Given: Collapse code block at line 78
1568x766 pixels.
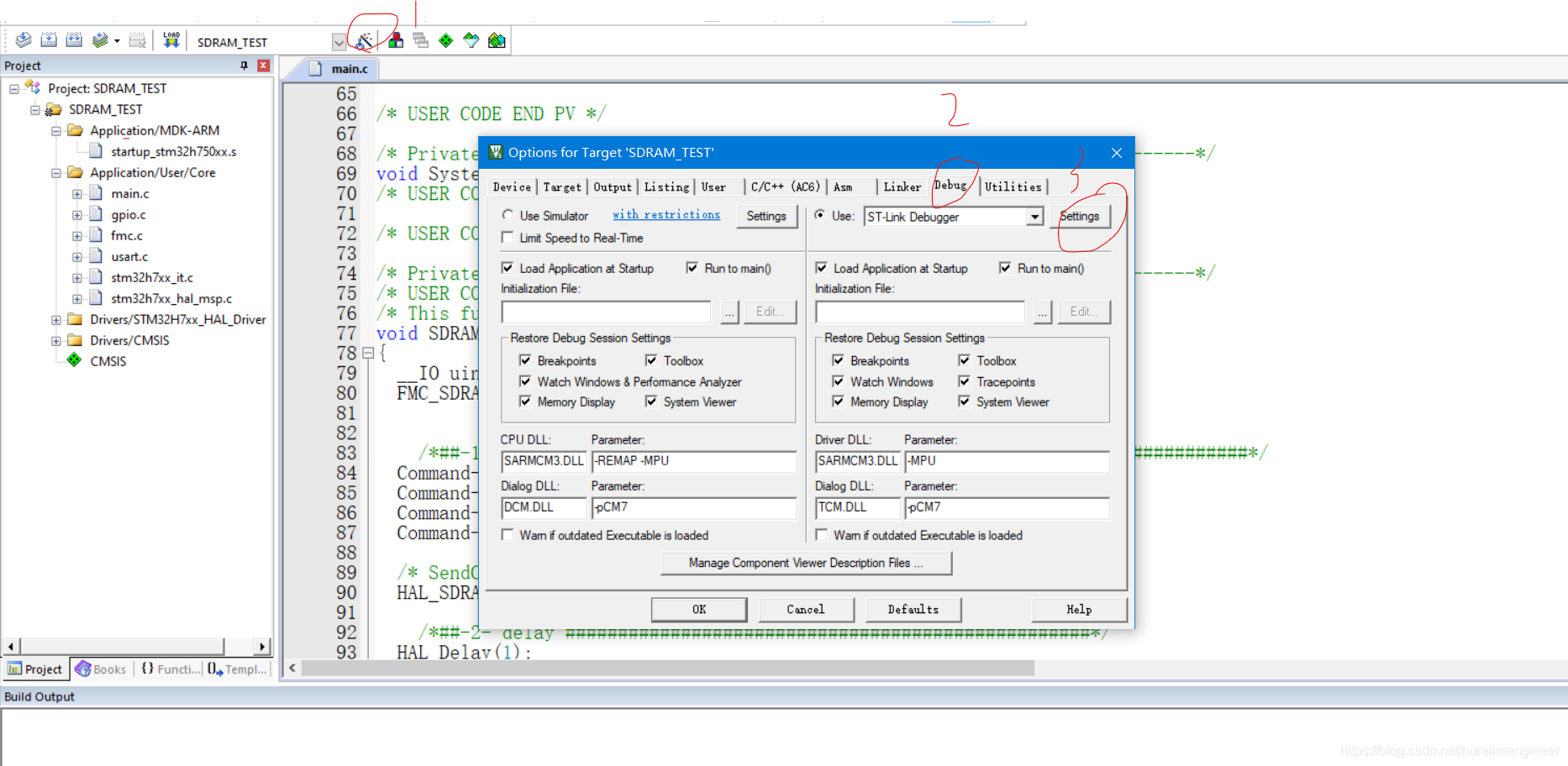Looking at the screenshot, I should pos(368,354).
